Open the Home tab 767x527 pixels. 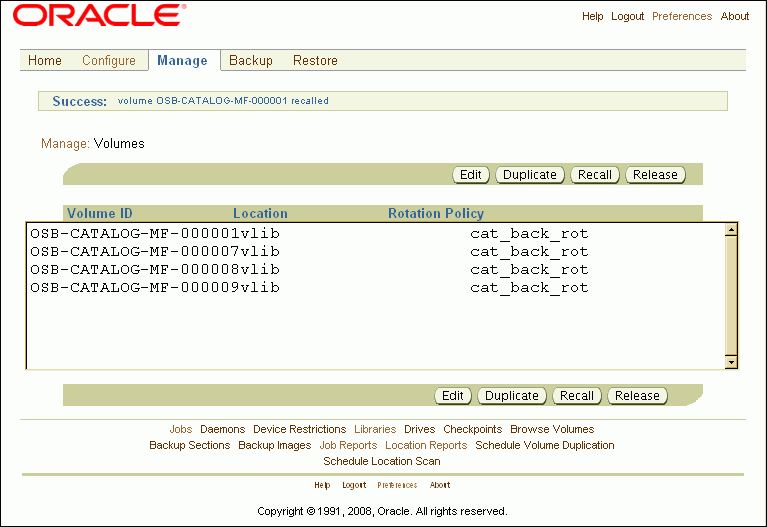[45, 60]
